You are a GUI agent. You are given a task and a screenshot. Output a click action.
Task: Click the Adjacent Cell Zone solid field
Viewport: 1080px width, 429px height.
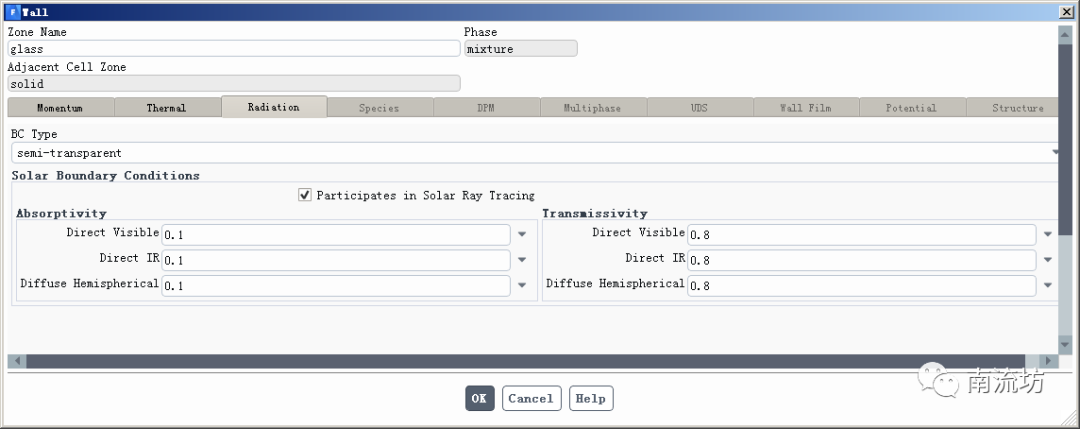(233, 83)
